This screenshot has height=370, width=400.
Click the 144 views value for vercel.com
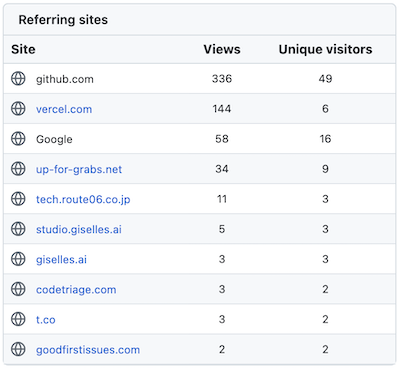pyautogui.click(x=222, y=109)
